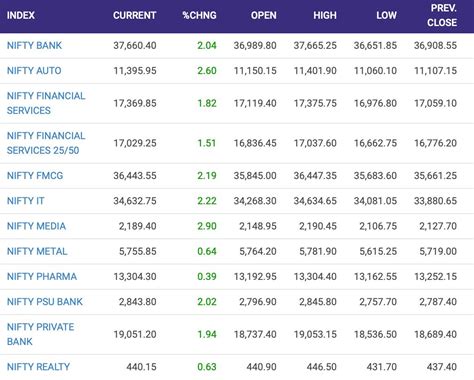Select NIFTY REALTY high value 446.50
The image size is (474, 380).
click(x=322, y=367)
